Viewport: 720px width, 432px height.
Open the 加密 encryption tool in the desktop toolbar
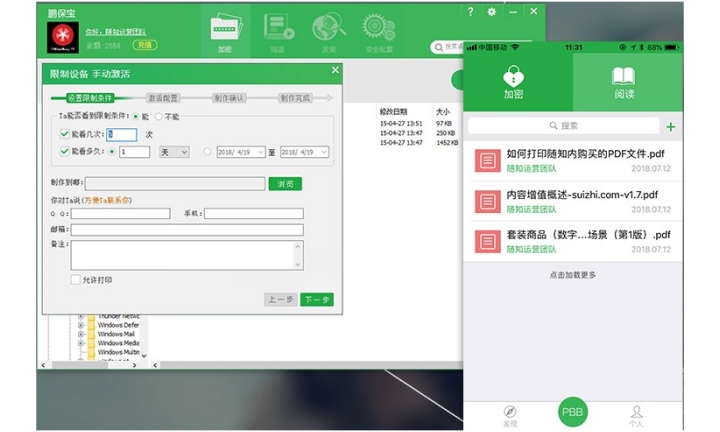tap(225, 32)
